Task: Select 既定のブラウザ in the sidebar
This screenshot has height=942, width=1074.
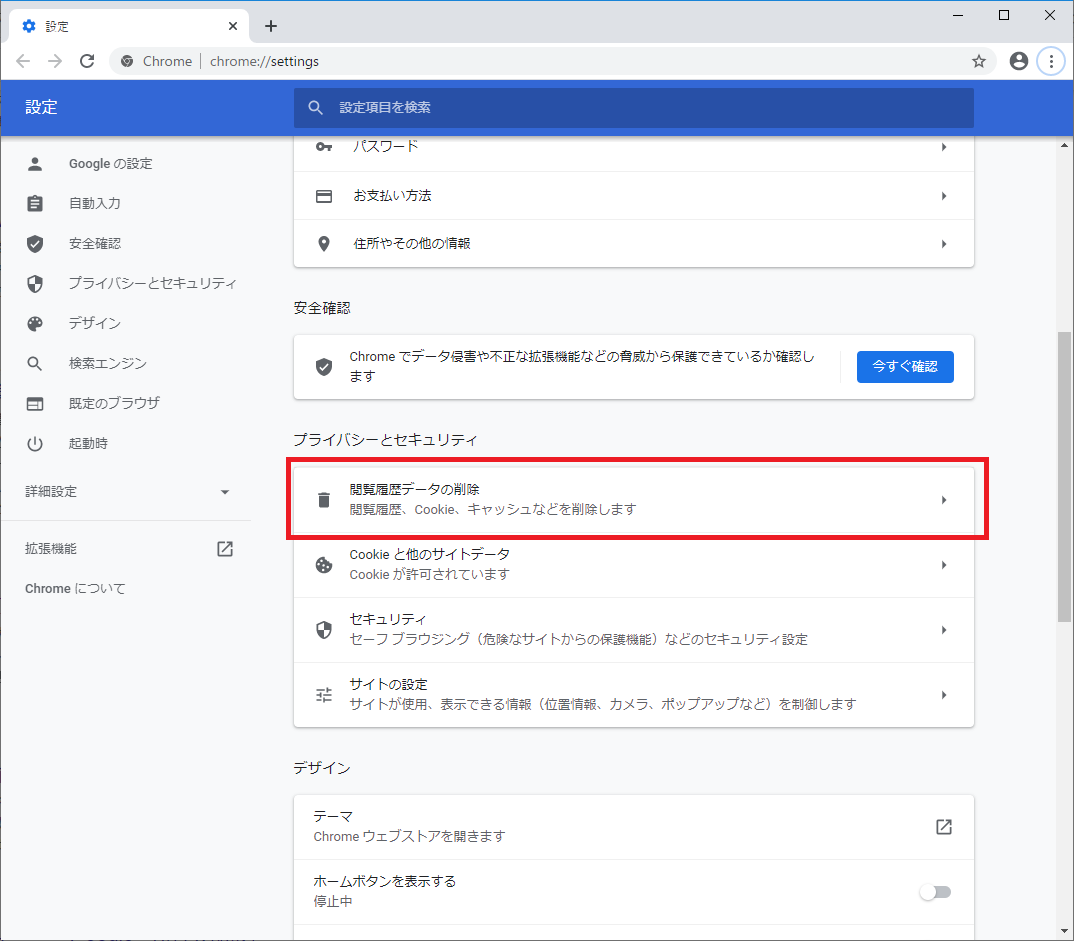Action: 114,404
